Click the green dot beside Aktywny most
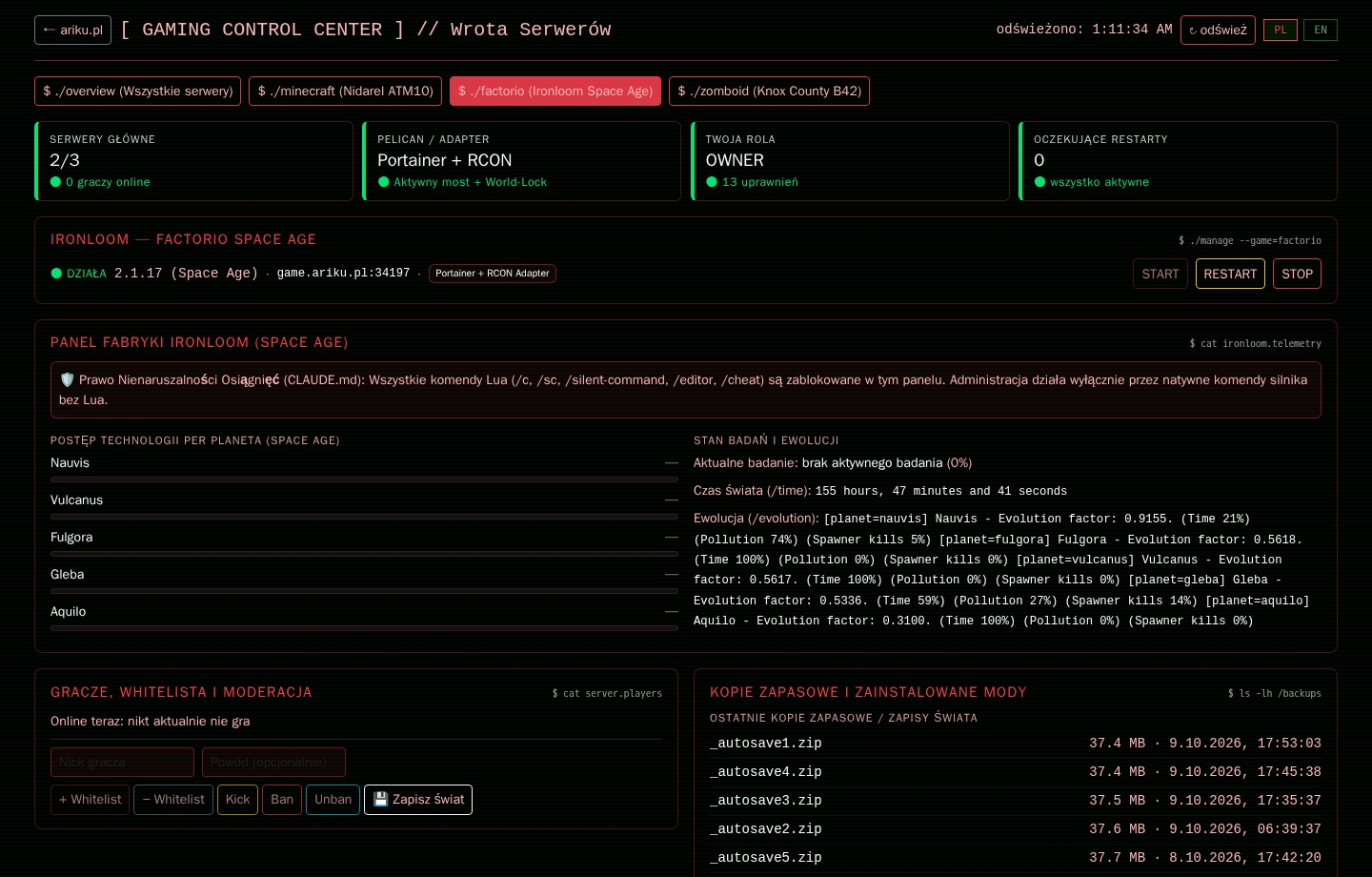Image resolution: width=1372 pixels, height=877 pixels. coord(384,182)
